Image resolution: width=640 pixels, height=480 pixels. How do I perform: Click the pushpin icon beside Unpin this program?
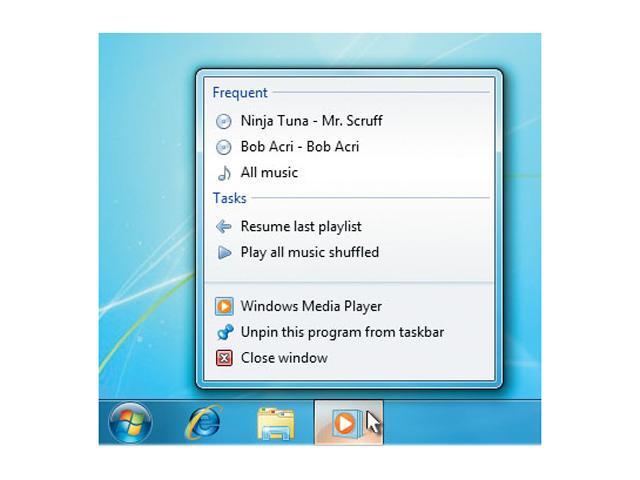224,332
